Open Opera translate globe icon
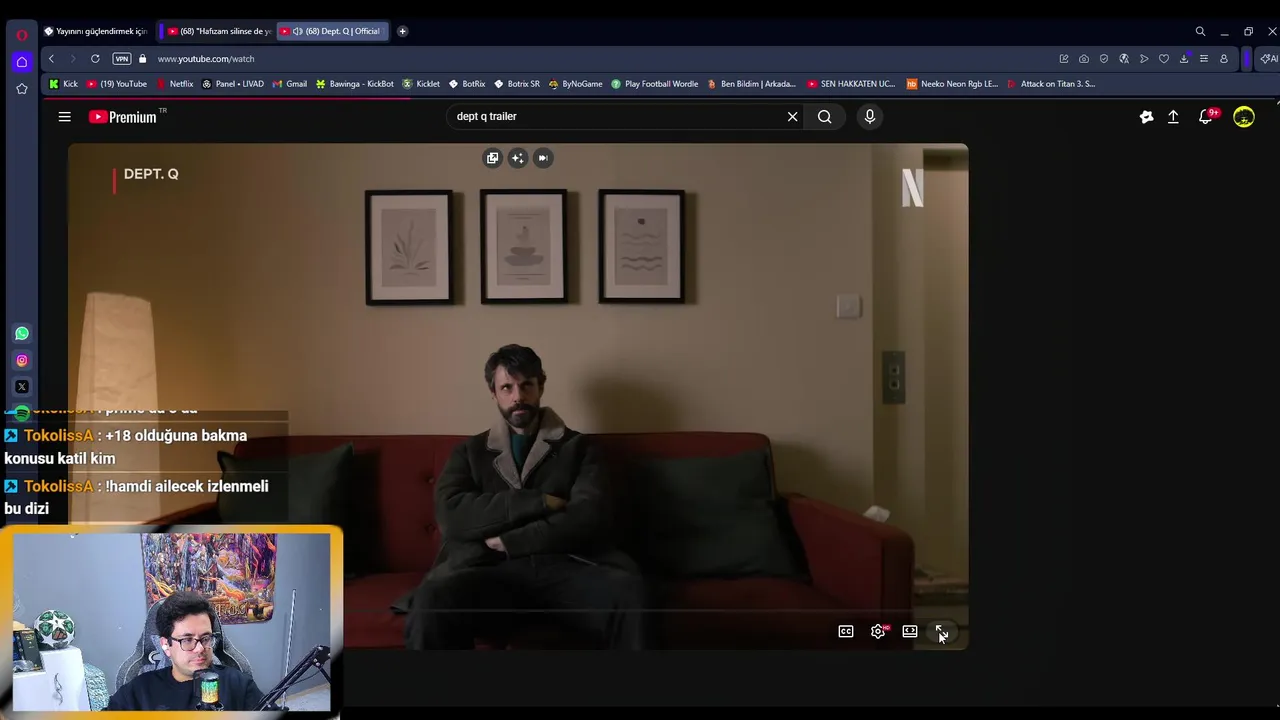The width and height of the screenshot is (1280, 720). click(1124, 59)
